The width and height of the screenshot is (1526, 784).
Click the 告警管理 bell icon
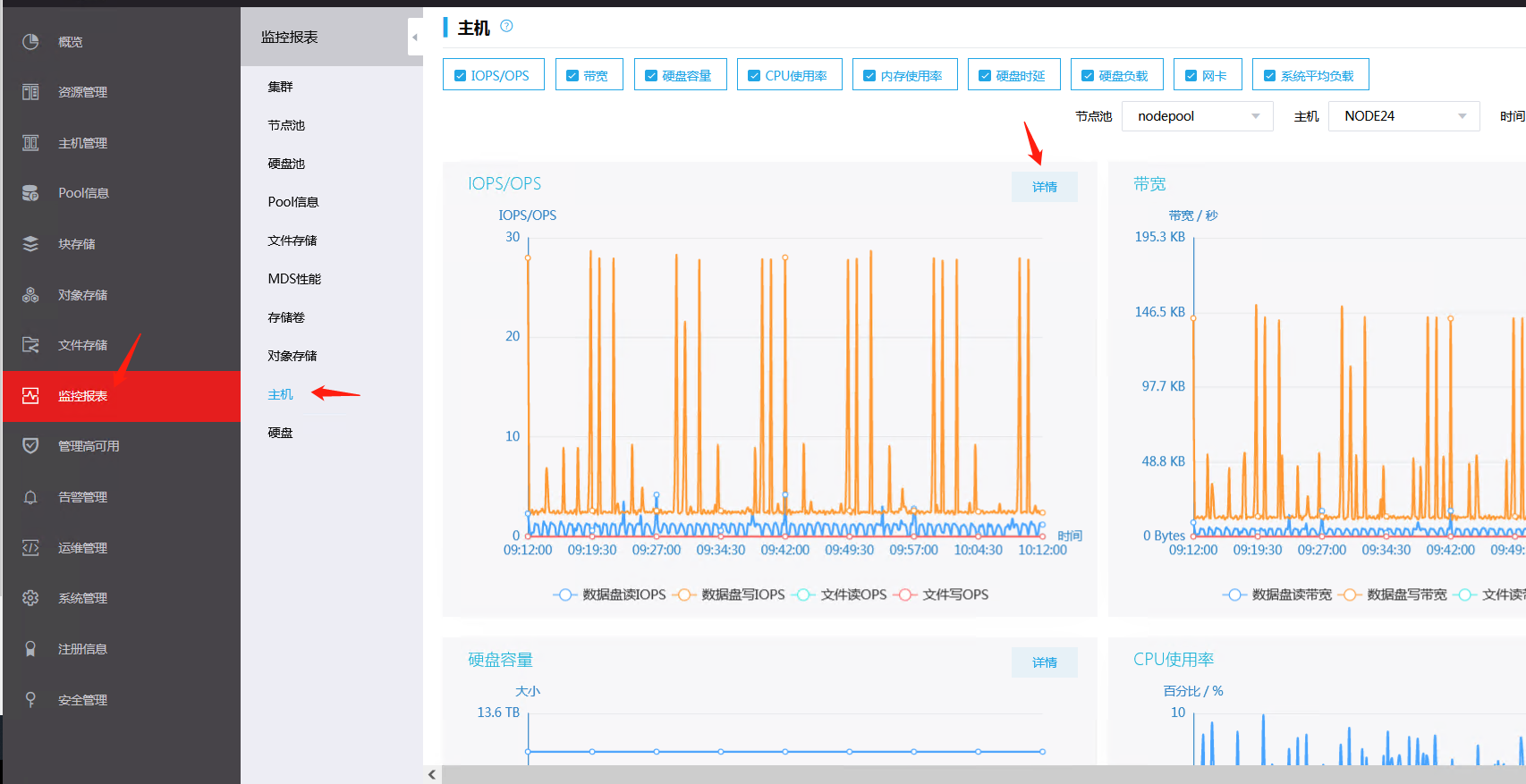[x=30, y=497]
